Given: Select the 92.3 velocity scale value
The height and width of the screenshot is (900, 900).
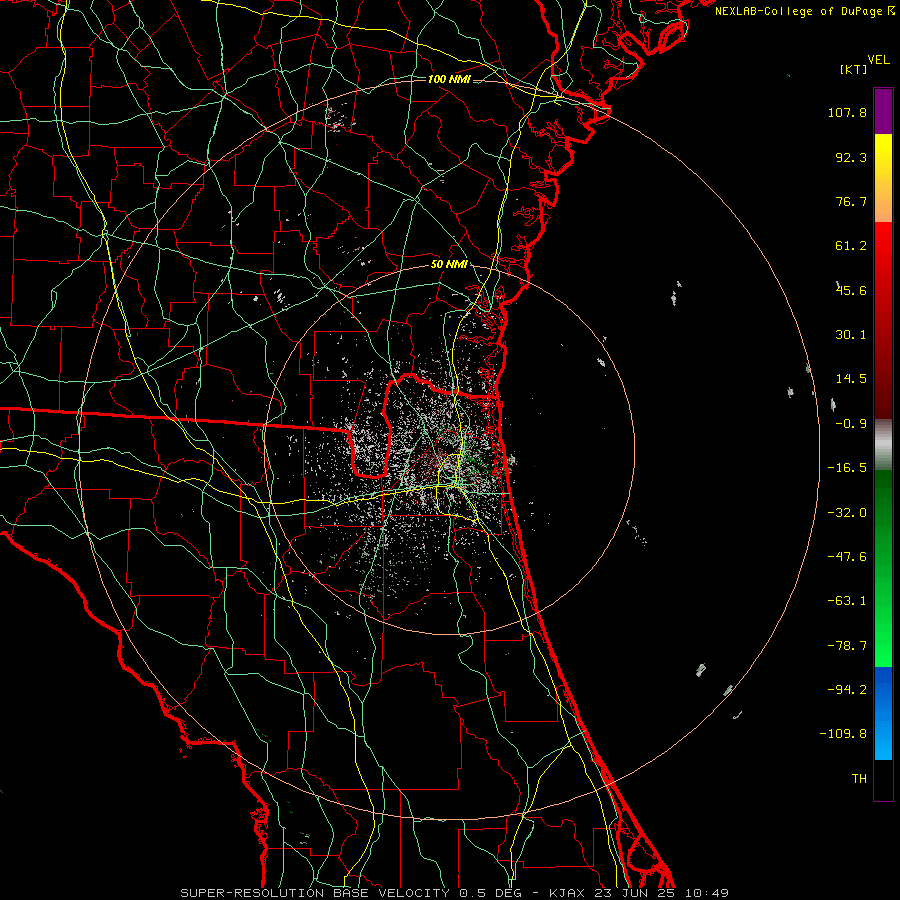Looking at the screenshot, I should click(851, 157).
